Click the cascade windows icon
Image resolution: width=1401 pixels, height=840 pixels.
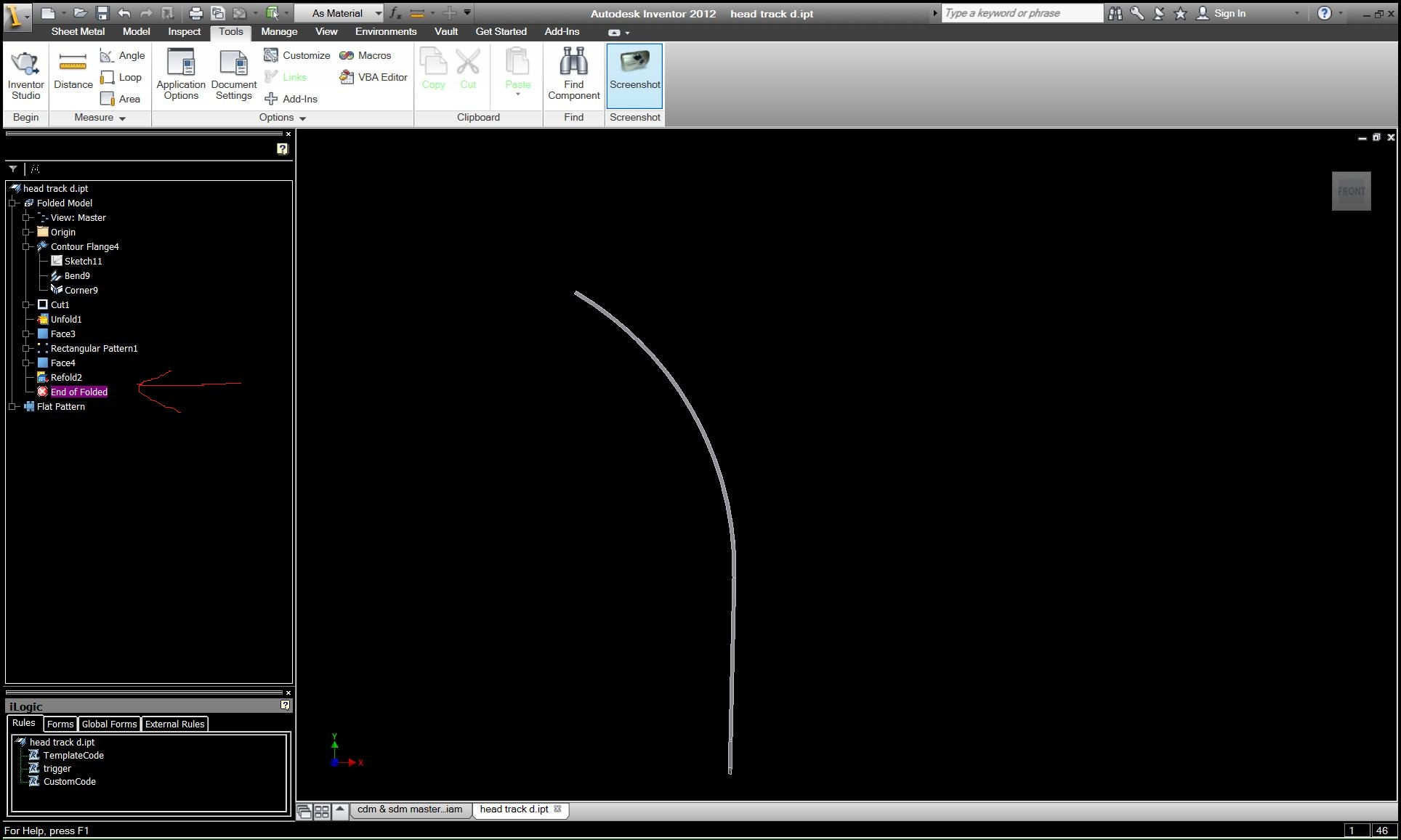(304, 811)
